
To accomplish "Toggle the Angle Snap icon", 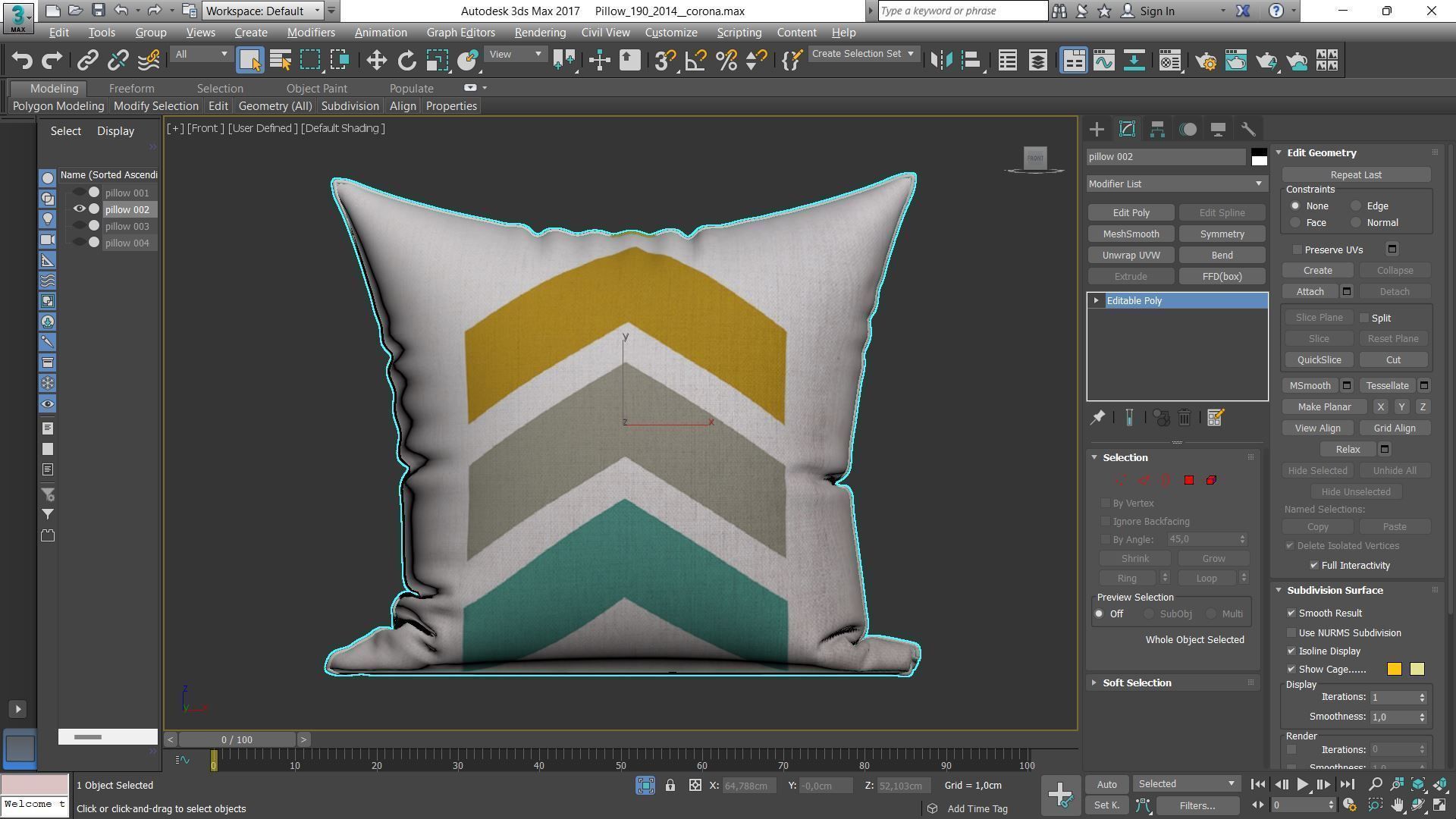I will [x=695, y=60].
